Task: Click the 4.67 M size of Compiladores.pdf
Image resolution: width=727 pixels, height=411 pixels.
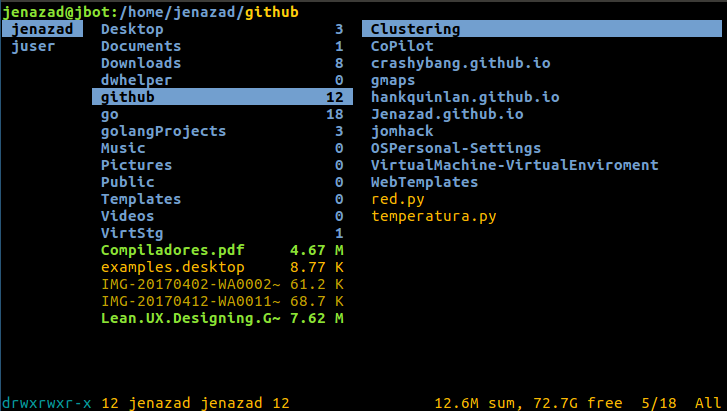Action: pyautogui.click(x=317, y=250)
